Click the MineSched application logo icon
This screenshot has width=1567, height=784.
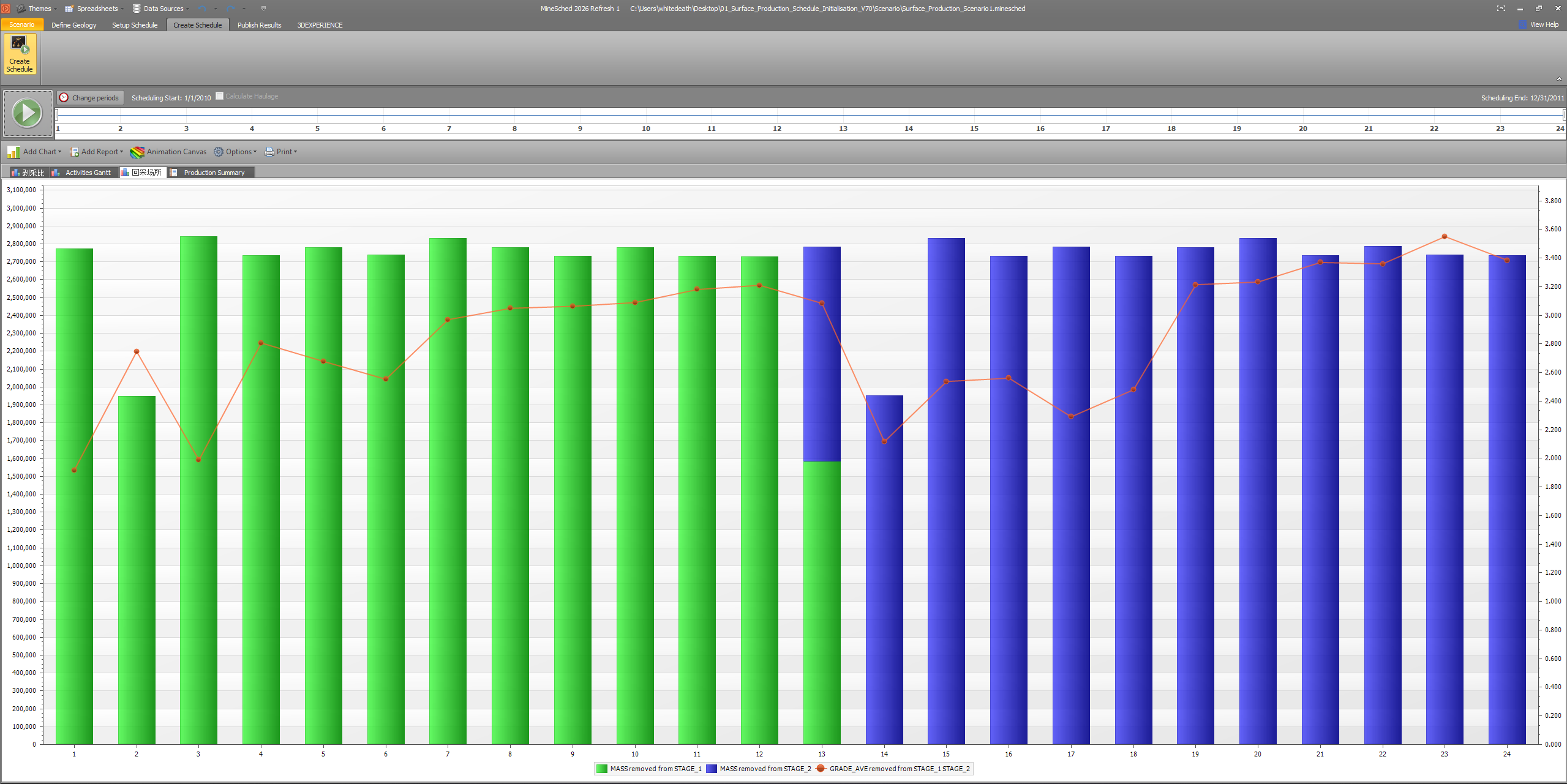[6, 9]
